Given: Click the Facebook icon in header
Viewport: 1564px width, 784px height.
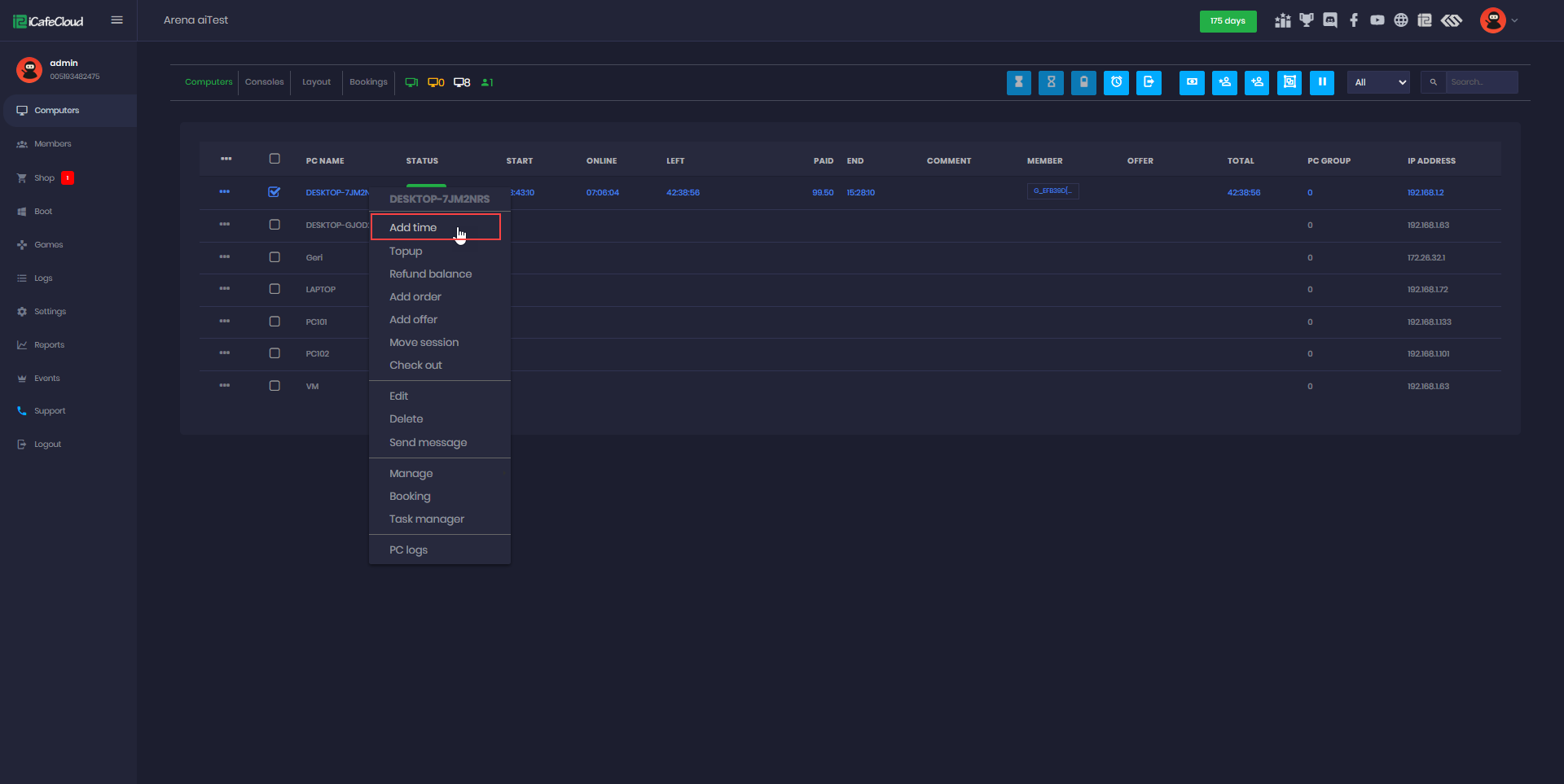Looking at the screenshot, I should (x=1354, y=20).
